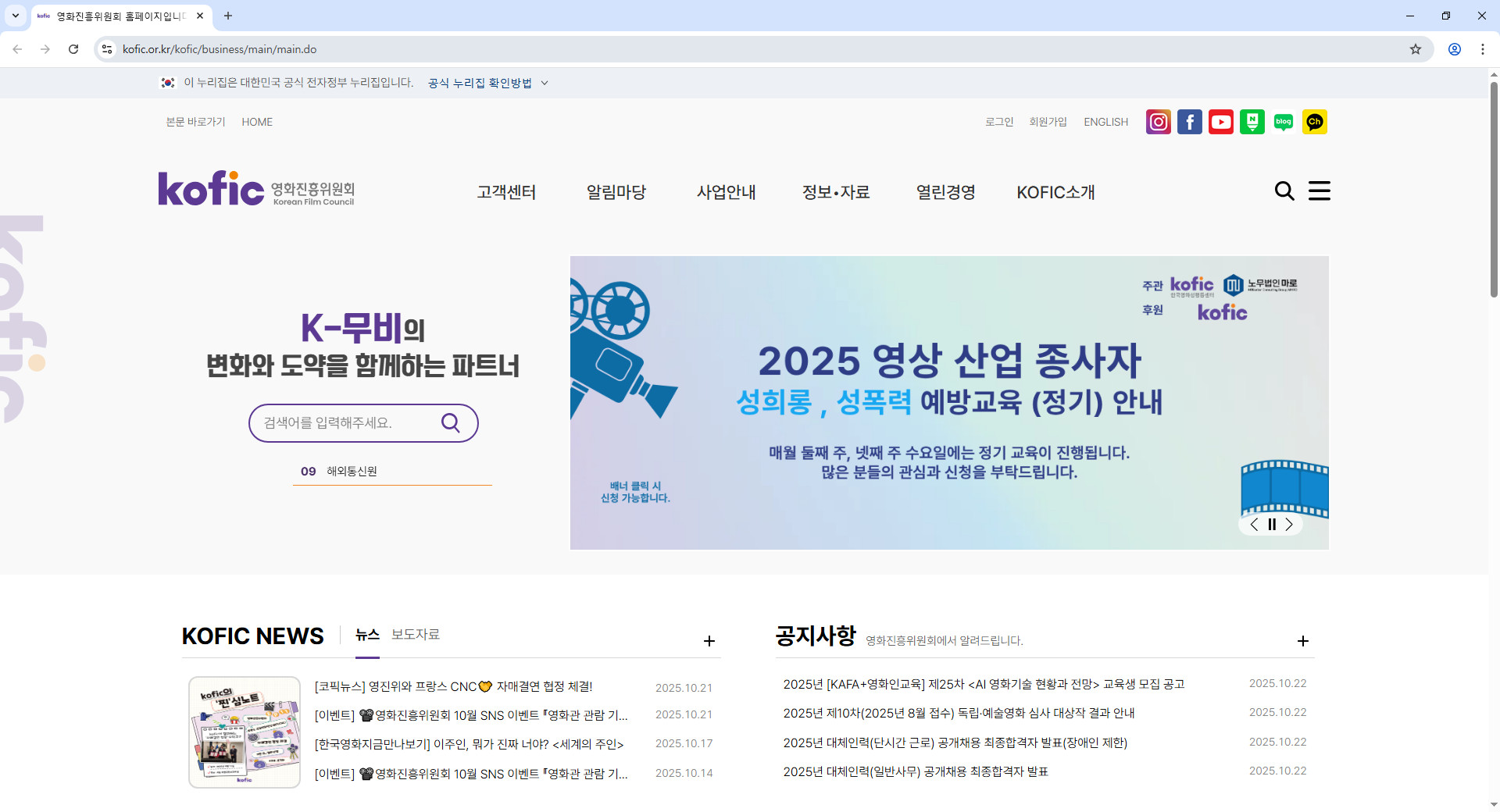The image size is (1500, 812).
Task: Click the 회원가입 link
Action: (1048, 122)
